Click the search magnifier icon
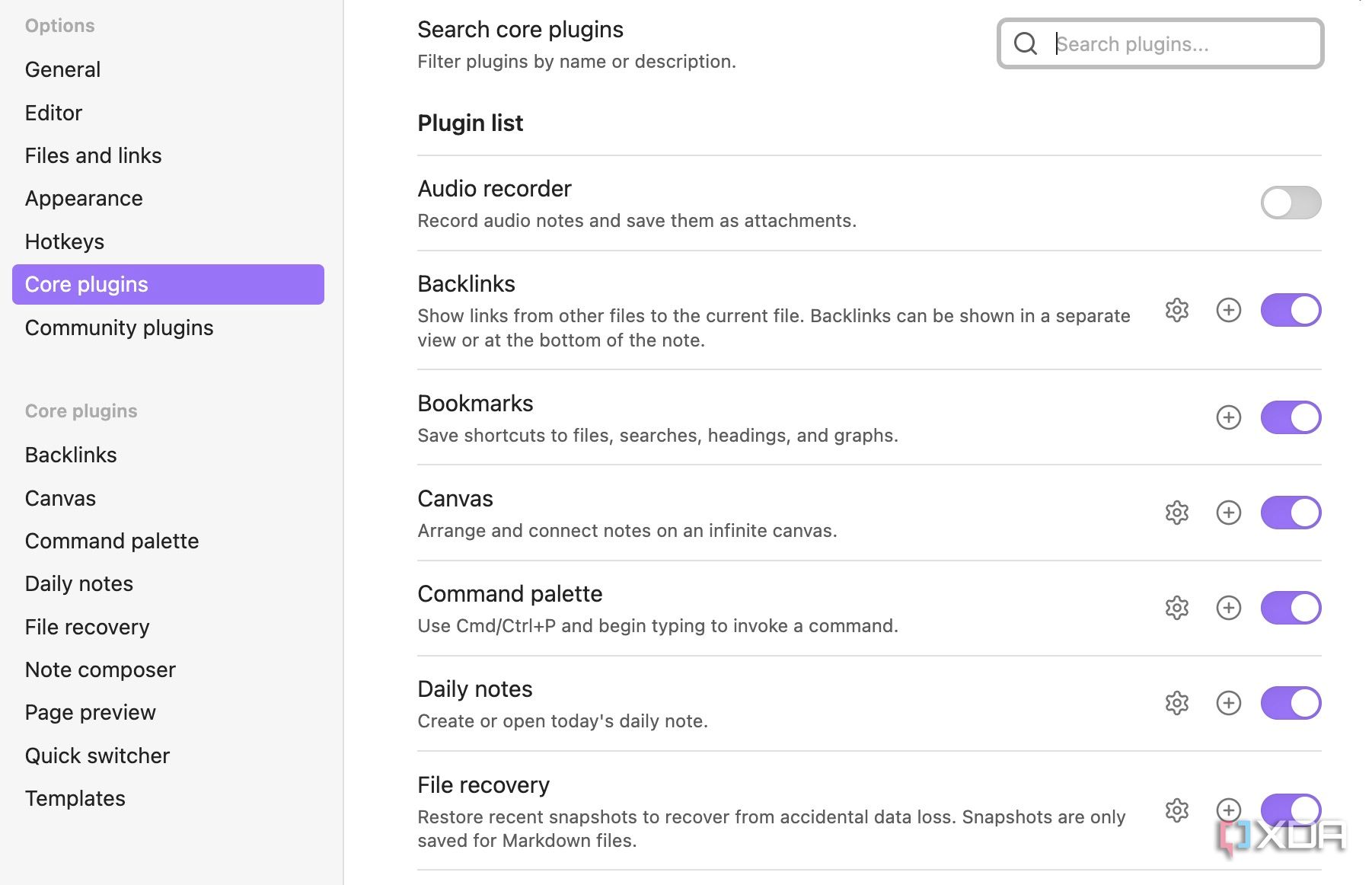This screenshot has width=1372, height=885. coord(1026,43)
